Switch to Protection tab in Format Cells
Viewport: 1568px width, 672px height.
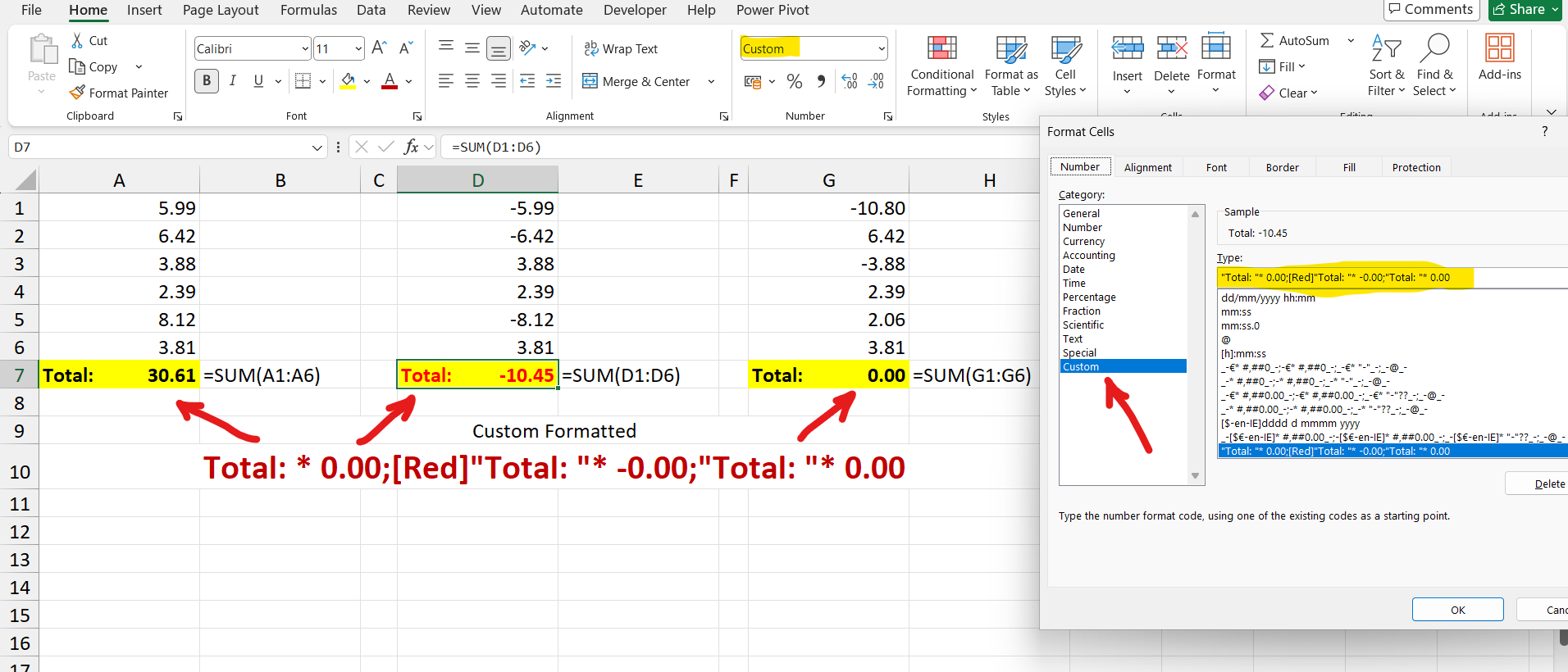(x=1416, y=167)
